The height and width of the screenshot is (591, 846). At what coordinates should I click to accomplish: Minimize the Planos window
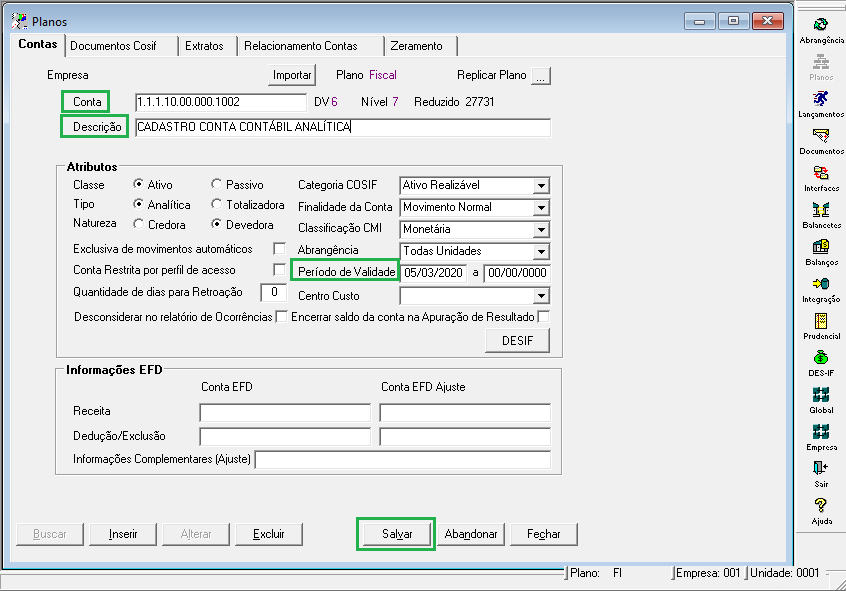699,21
